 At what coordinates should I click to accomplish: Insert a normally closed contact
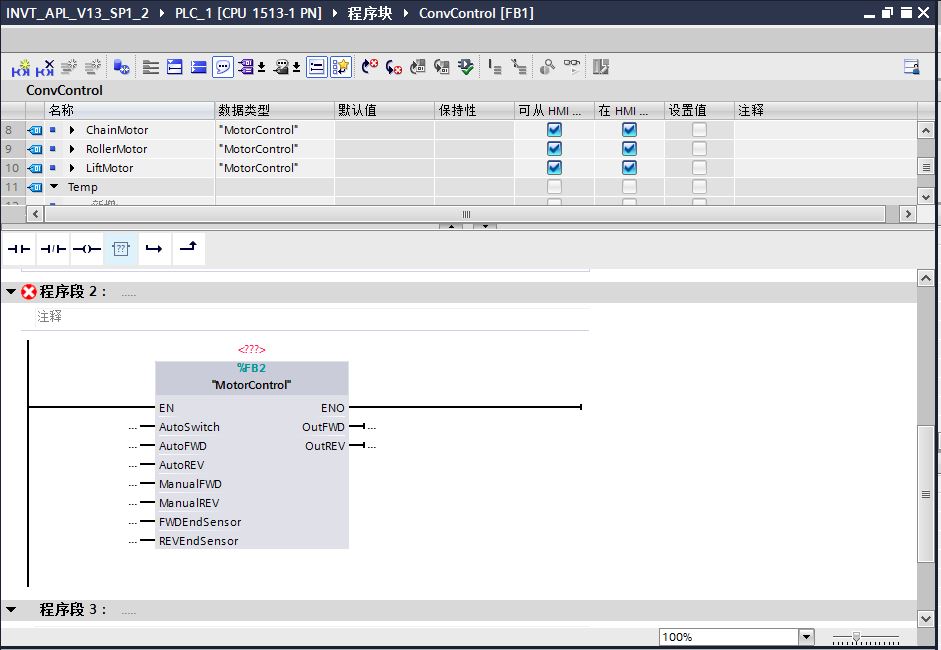(x=53, y=249)
